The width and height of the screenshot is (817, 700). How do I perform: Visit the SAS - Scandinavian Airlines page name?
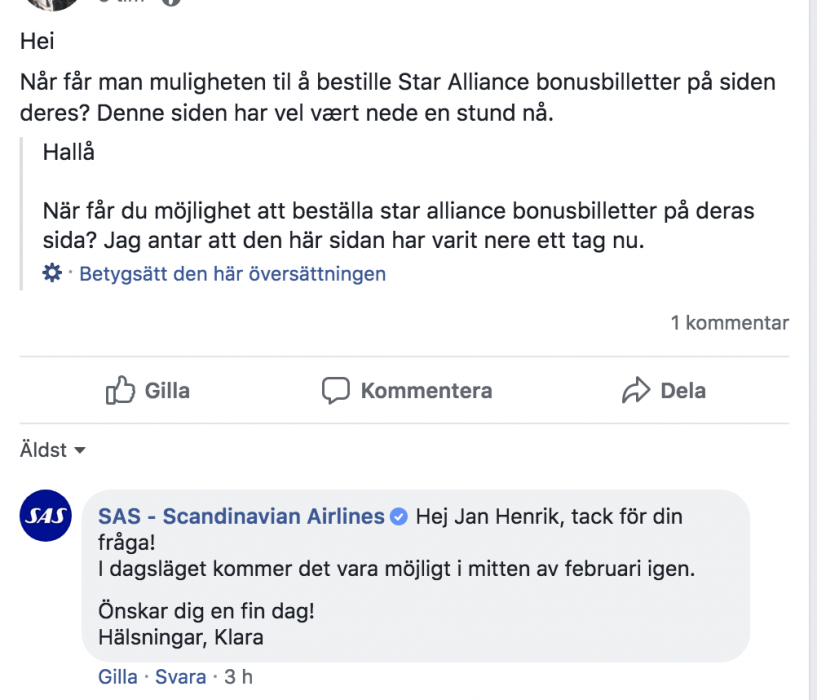[241, 517]
